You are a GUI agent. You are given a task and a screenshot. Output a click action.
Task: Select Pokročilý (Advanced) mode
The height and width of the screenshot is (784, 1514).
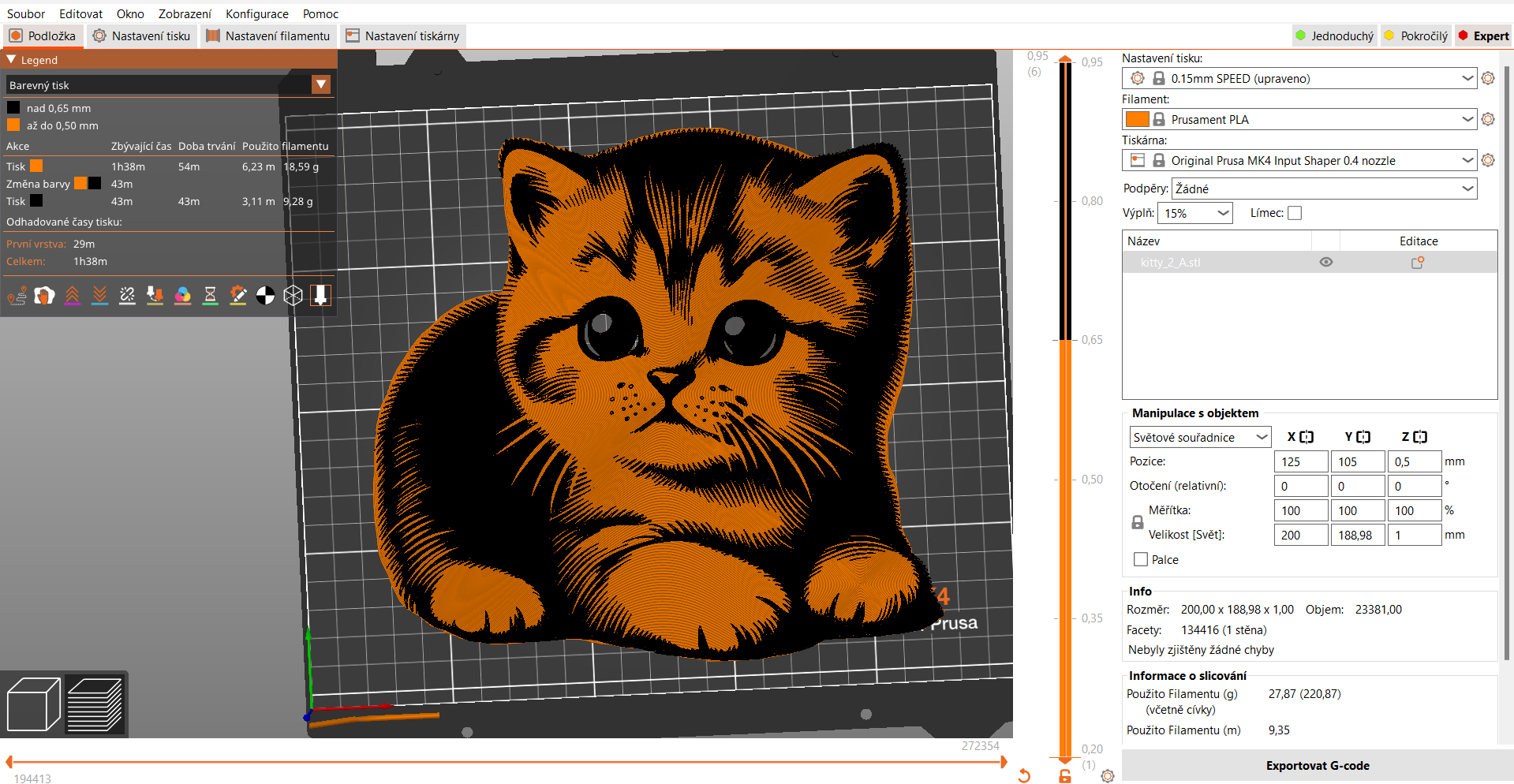1417,35
